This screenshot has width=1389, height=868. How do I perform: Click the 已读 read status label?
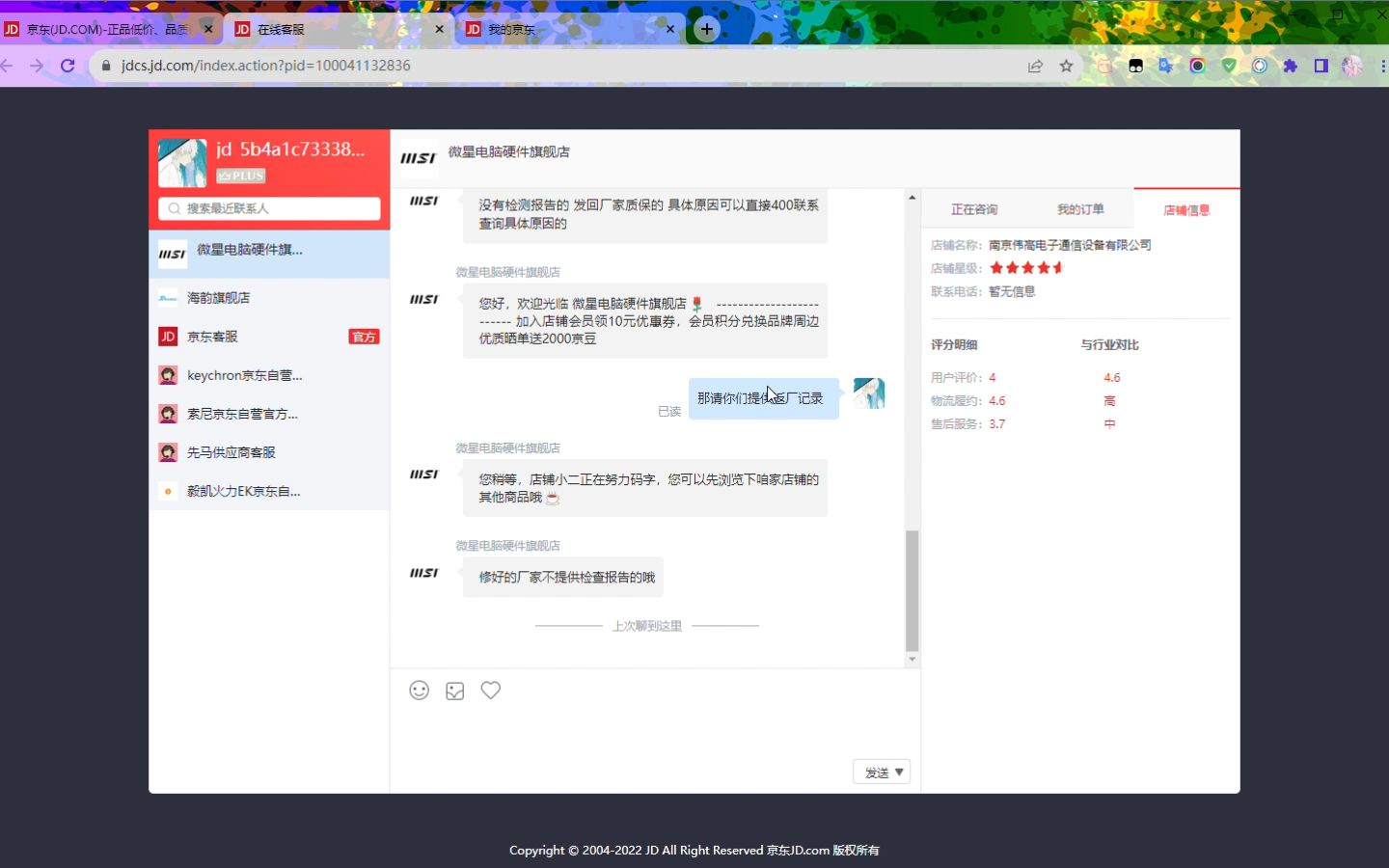pyautogui.click(x=669, y=411)
